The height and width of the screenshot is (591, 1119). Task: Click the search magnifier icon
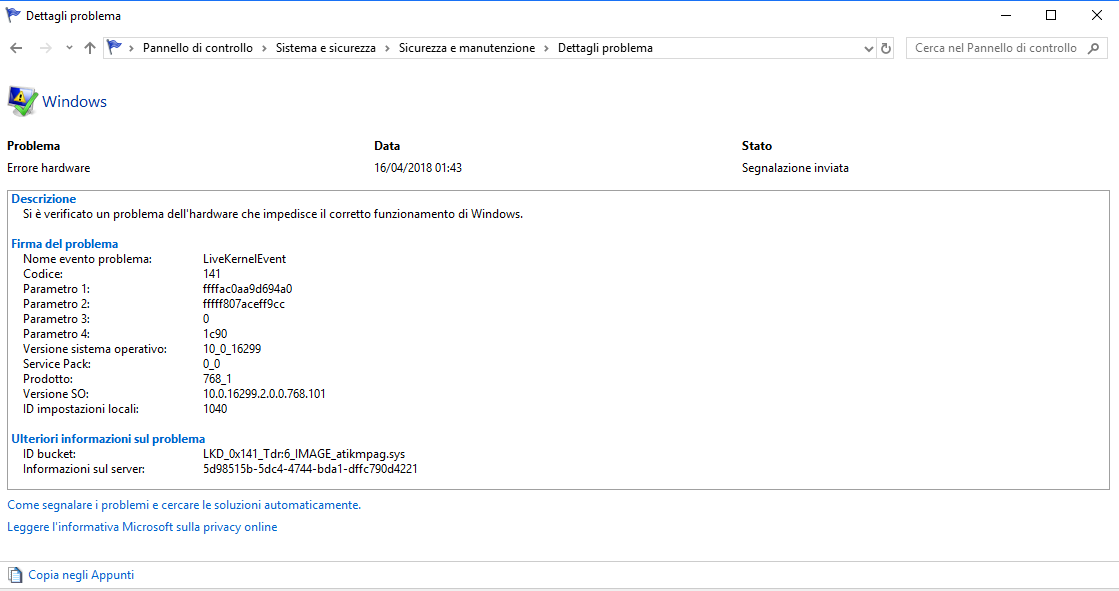1093,48
